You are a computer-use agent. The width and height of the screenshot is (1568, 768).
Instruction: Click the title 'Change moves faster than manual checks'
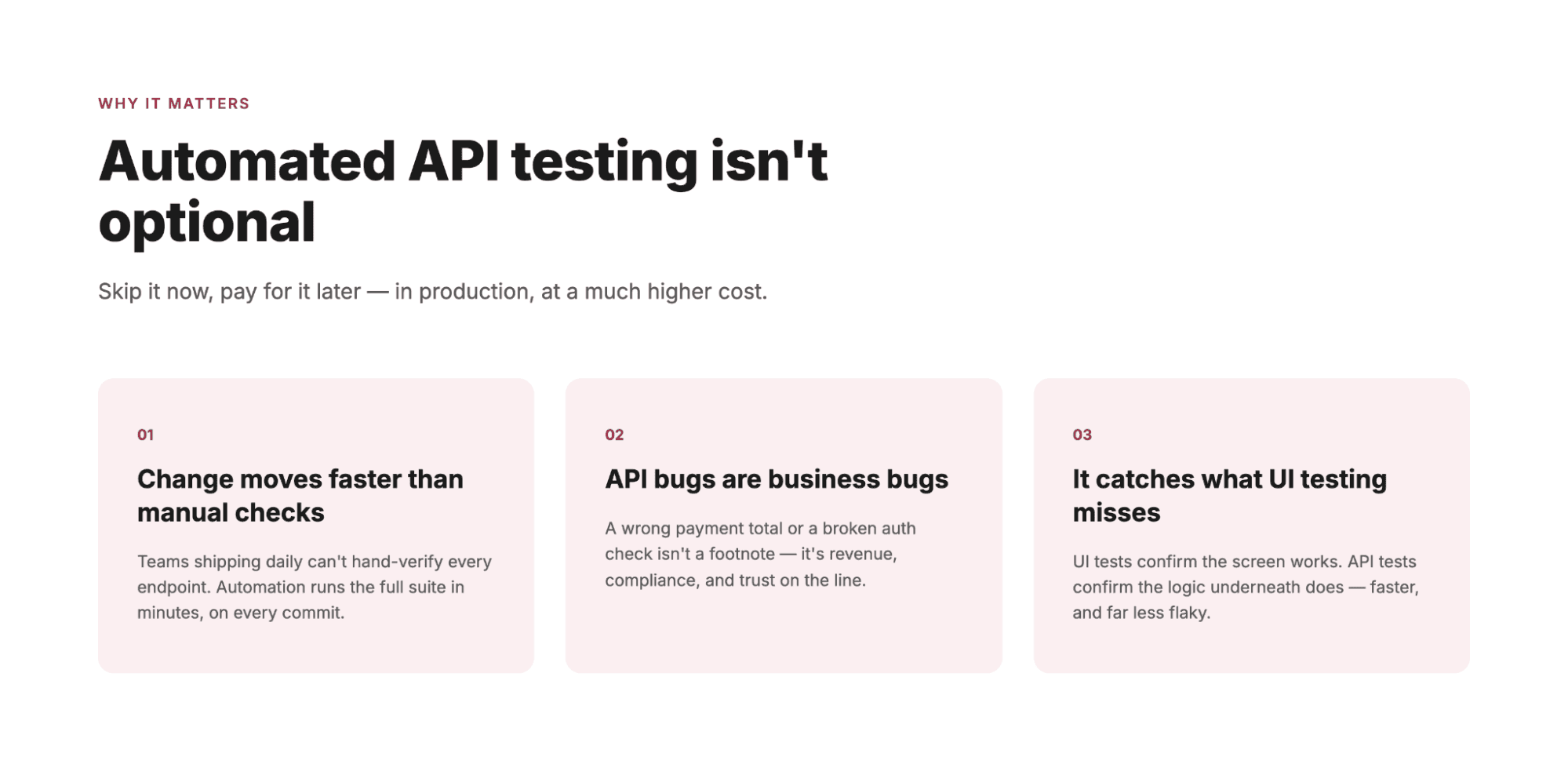[x=300, y=496]
